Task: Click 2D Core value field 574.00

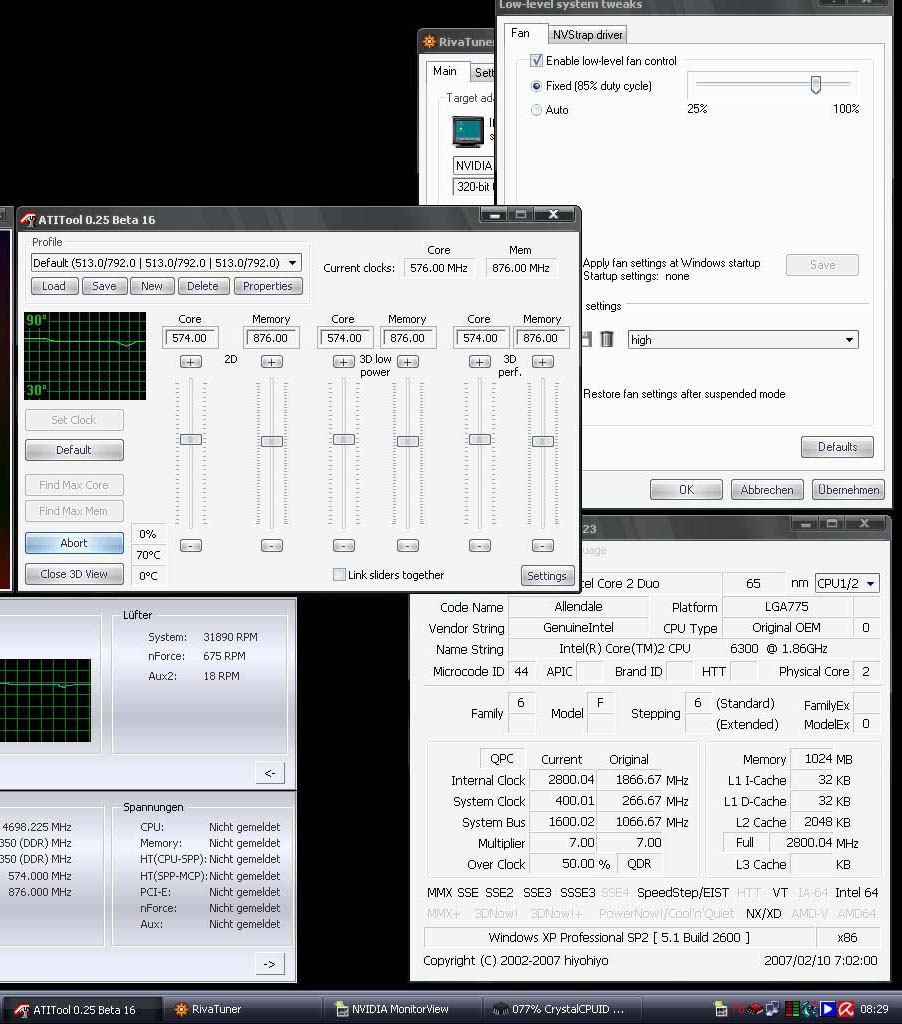Action: tap(189, 338)
